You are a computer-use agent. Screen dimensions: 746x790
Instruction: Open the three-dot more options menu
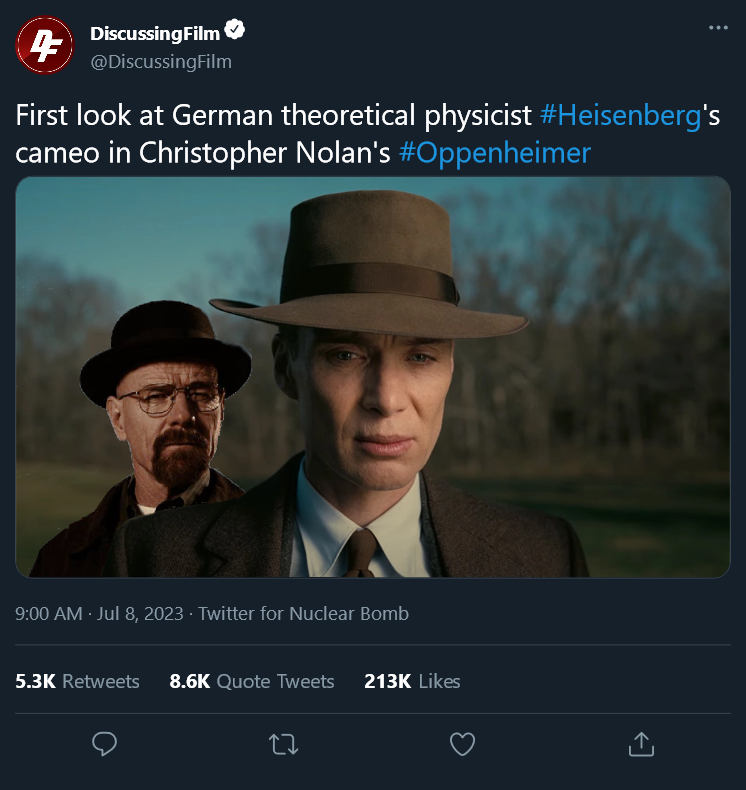click(718, 27)
